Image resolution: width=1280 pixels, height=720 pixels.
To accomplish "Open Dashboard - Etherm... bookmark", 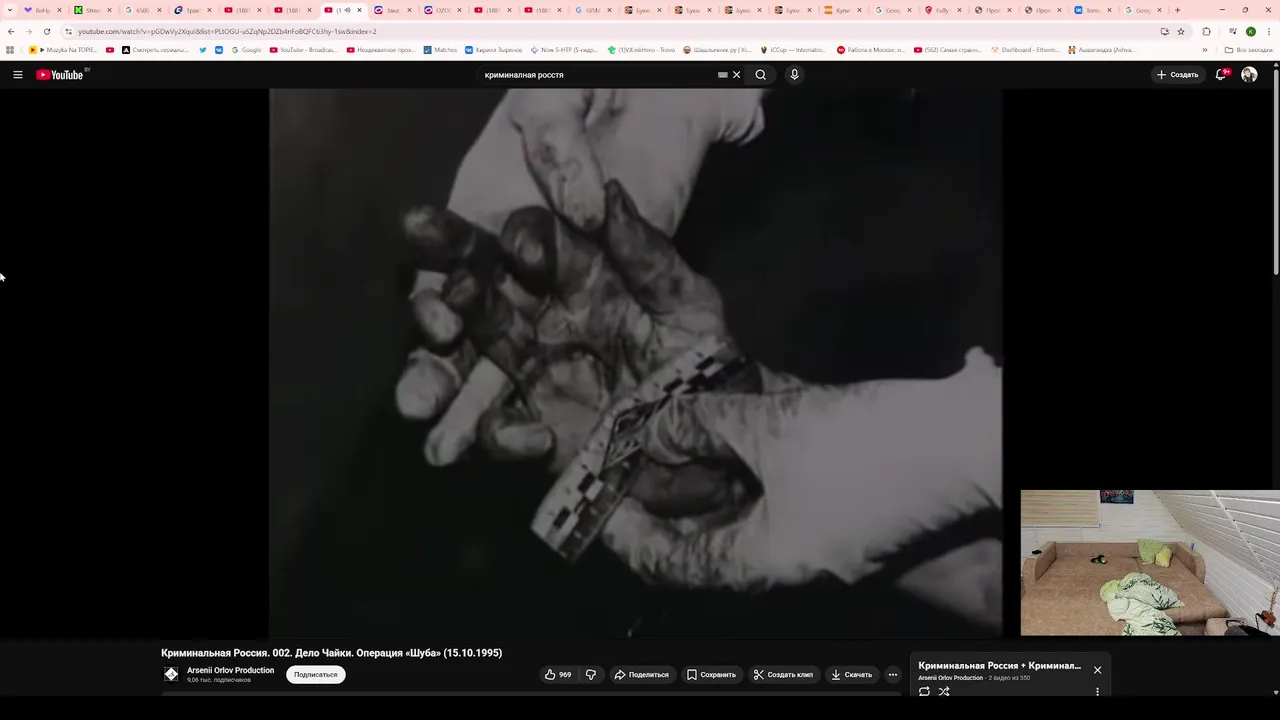I will click(x=1025, y=50).
